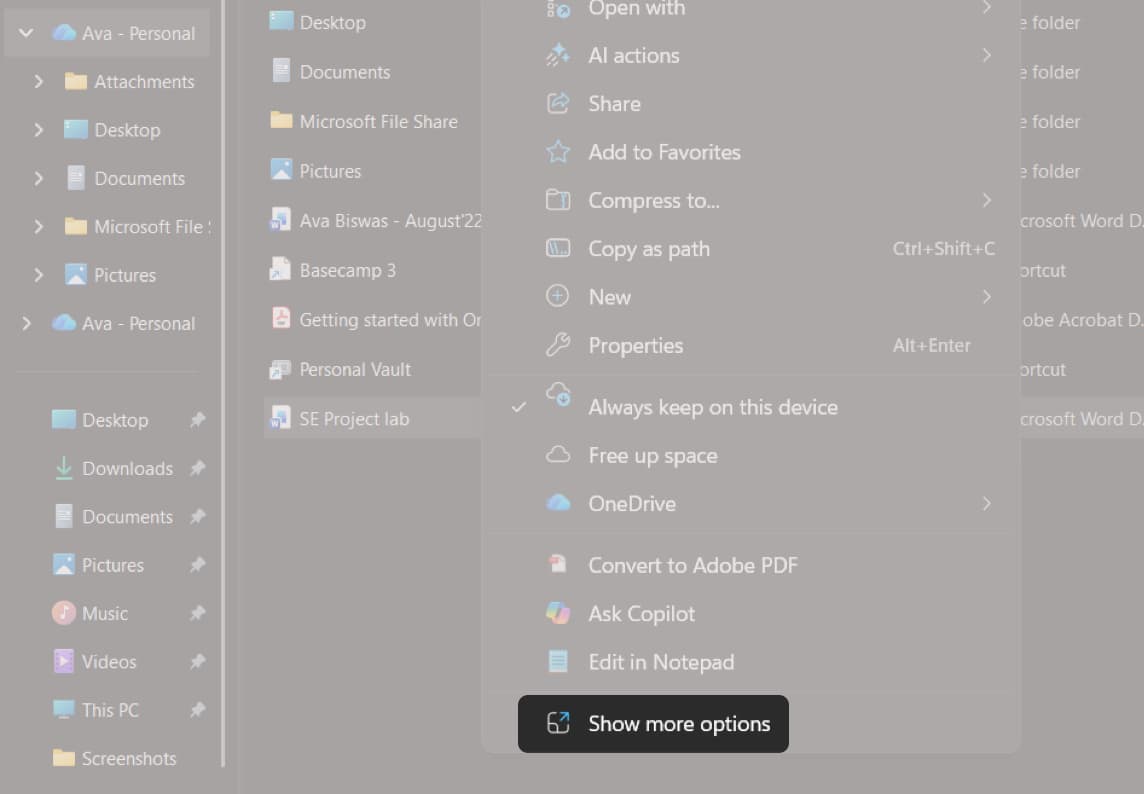
Task: Click the Add to Favorites star icon
Action: click(x=558, y=151)
